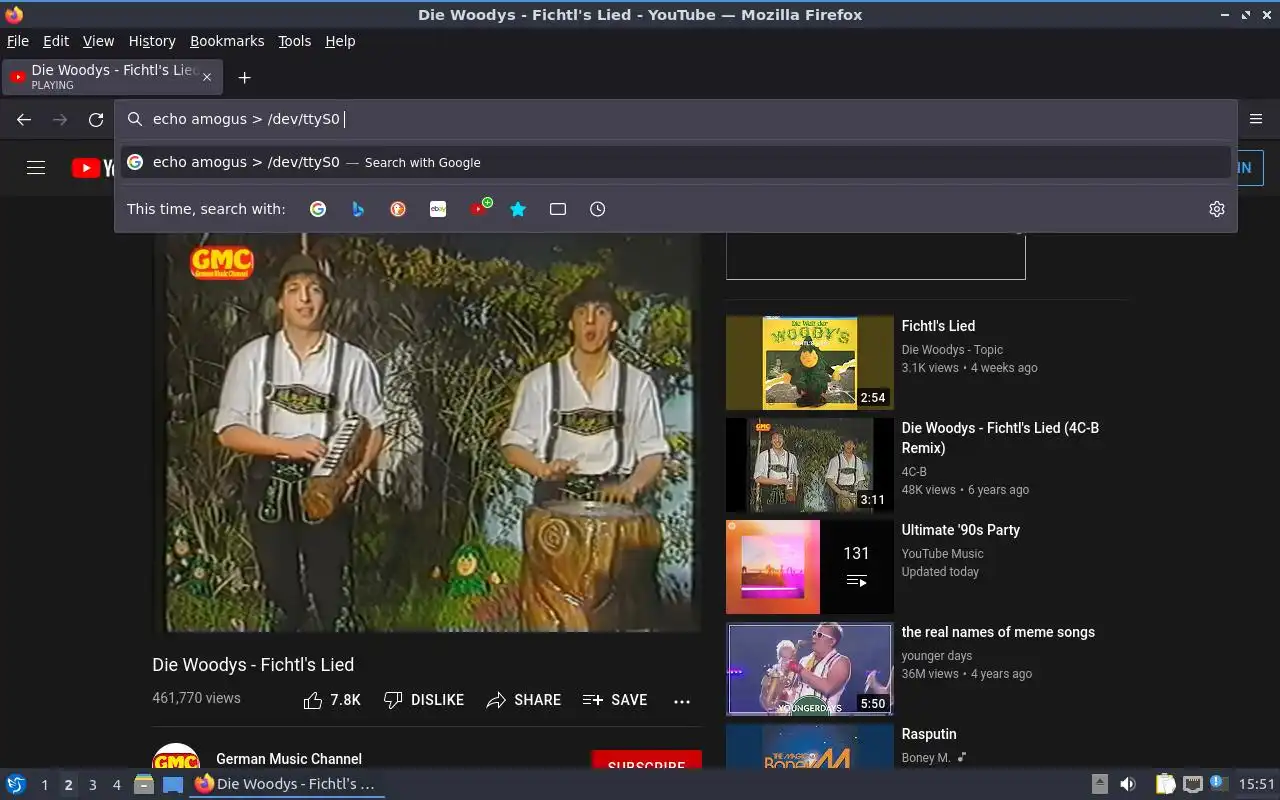Viewport: 1280px width, 800px height.
Task: Switch to workspace 3
Action: [x=92, y=785]
